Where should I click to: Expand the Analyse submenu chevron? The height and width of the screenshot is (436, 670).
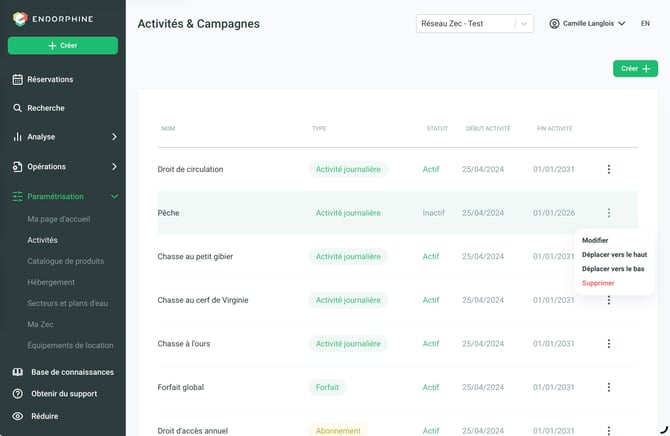pos(114,137)
